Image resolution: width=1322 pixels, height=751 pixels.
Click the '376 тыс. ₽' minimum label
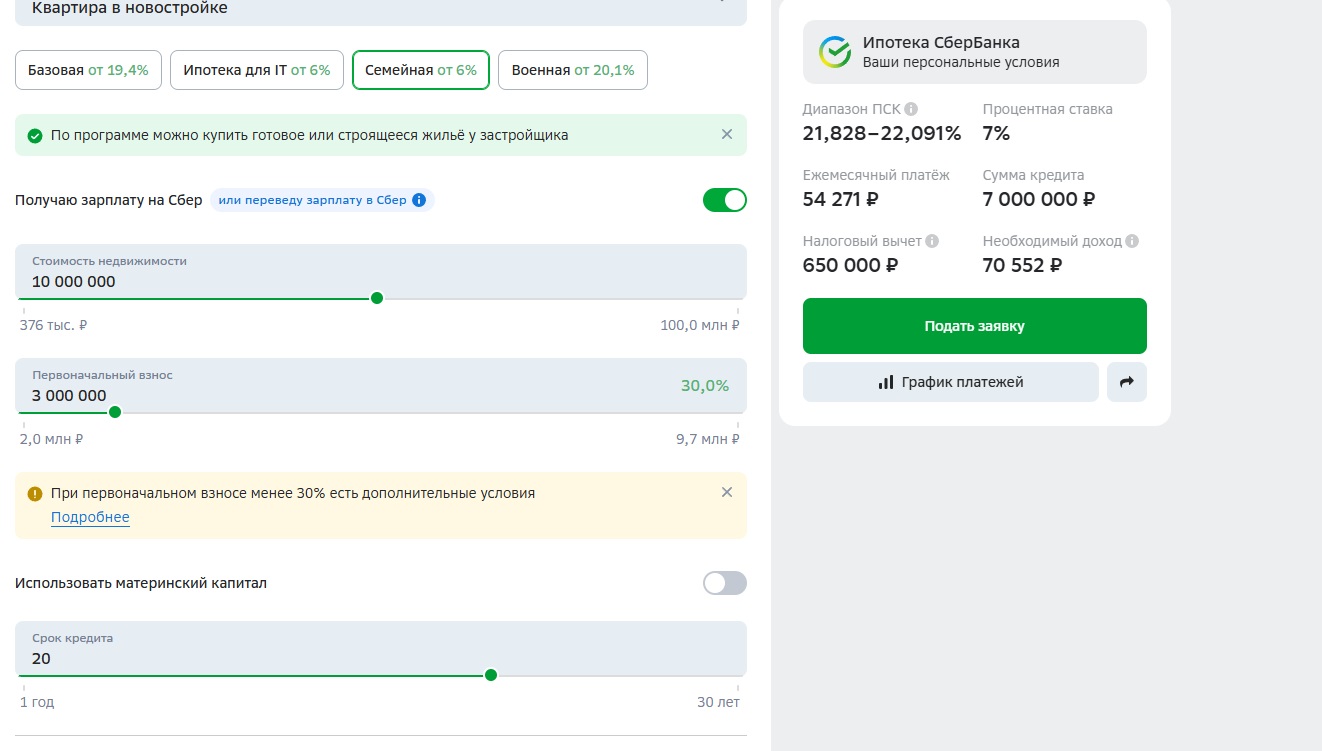(54, 325)
